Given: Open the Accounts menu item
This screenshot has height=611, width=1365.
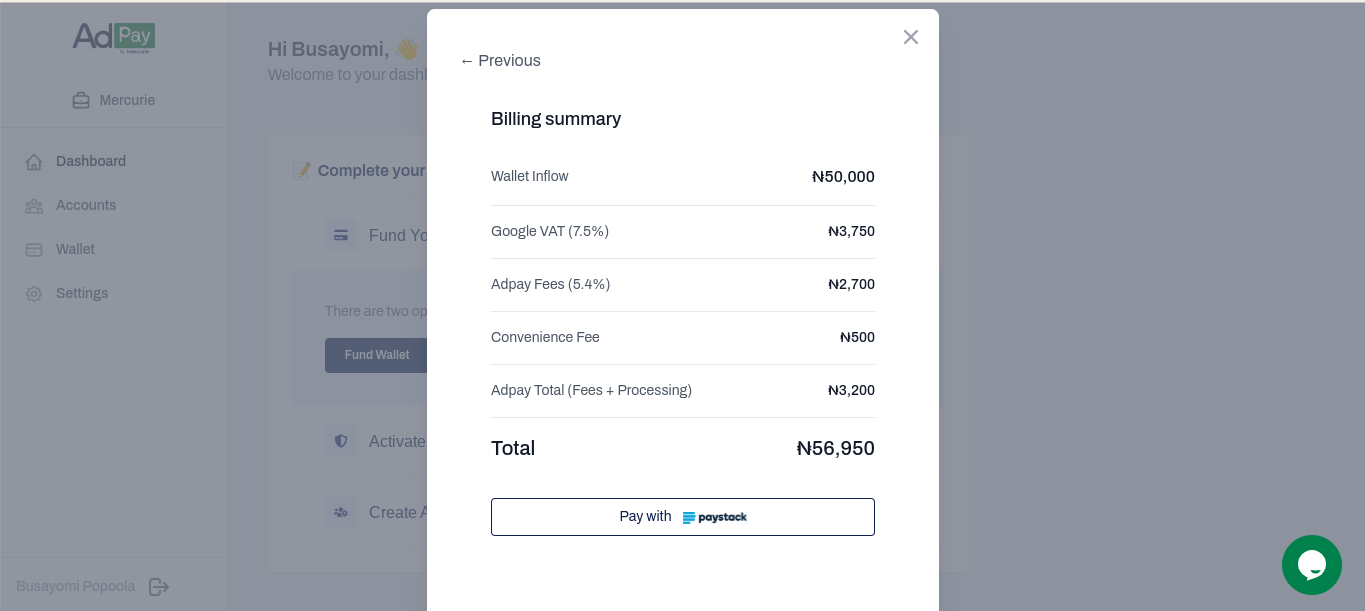Looking at the screenshot, I should (86, 205).
